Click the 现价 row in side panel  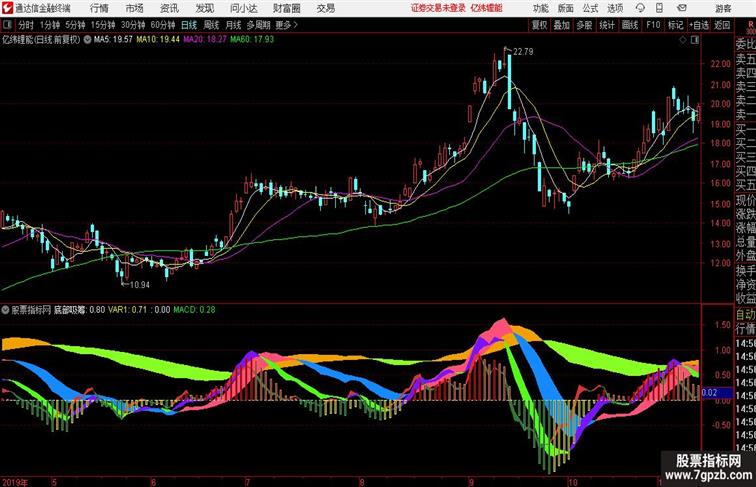pos(745,200)
